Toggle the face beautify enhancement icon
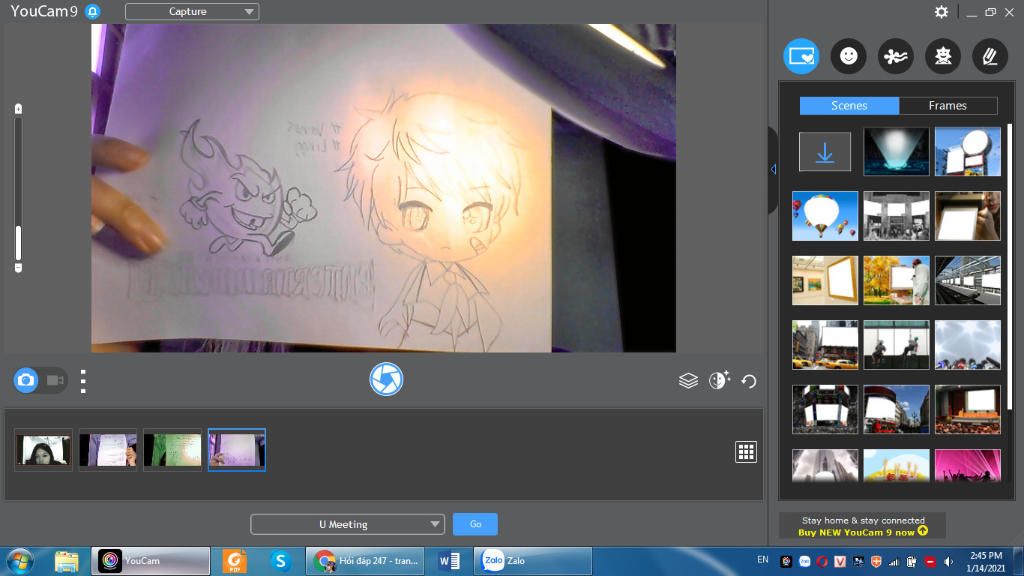Screen dimensions: 1024x576 coord(719,380)
